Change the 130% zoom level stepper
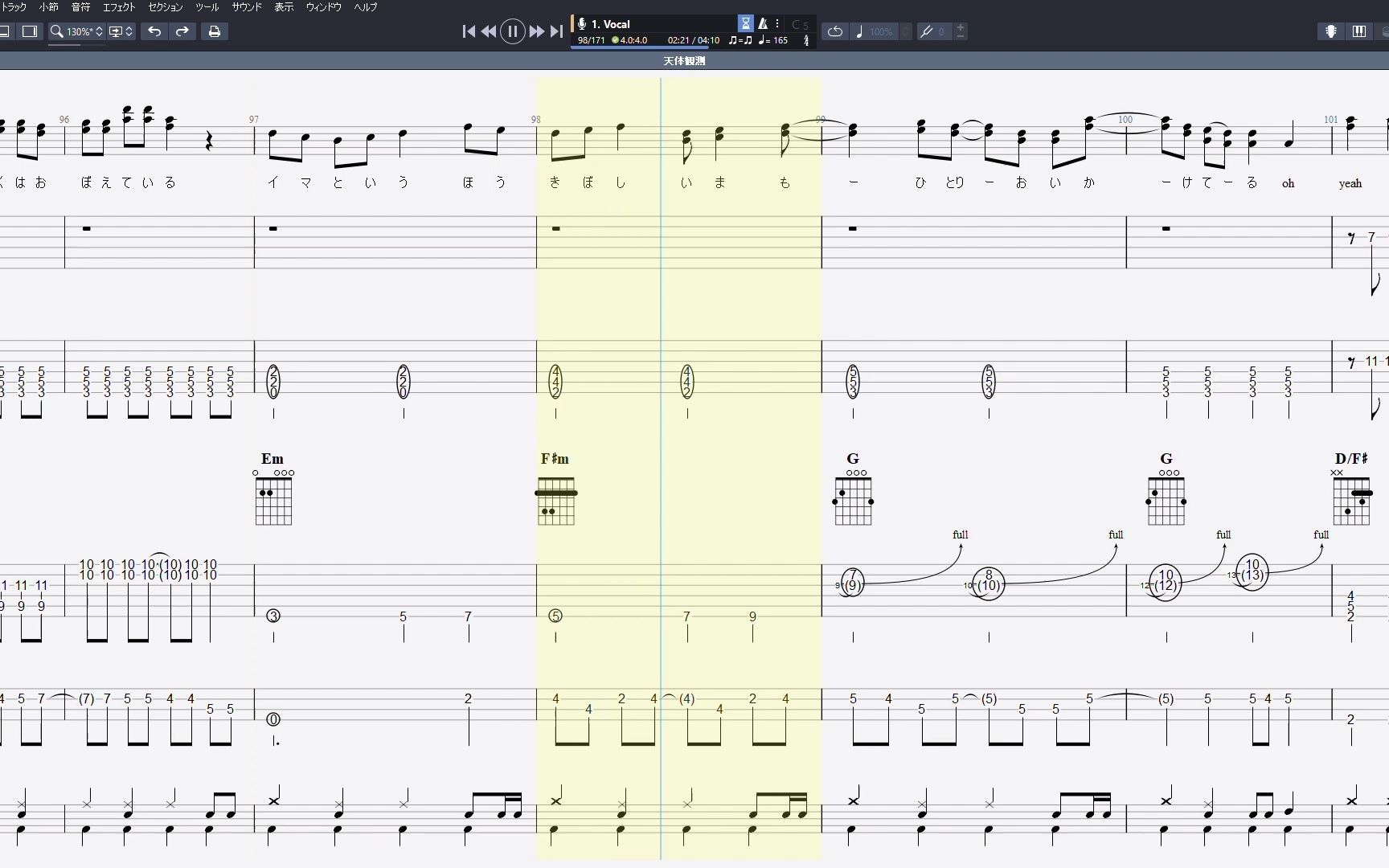1389x868 pixels. (99, 31)
